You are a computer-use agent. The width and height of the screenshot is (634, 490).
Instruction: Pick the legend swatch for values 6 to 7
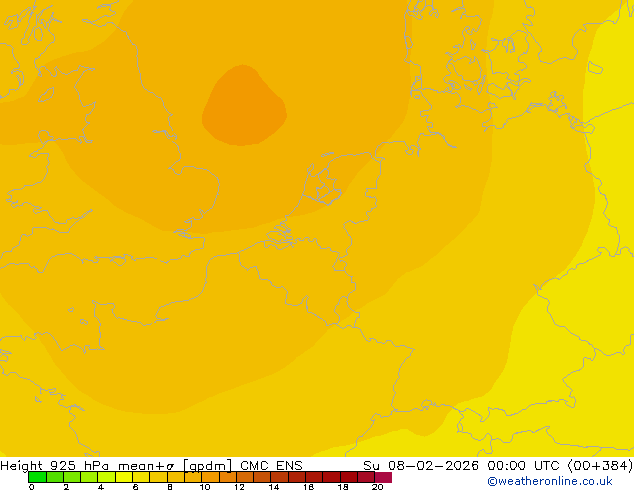[141, 477]
